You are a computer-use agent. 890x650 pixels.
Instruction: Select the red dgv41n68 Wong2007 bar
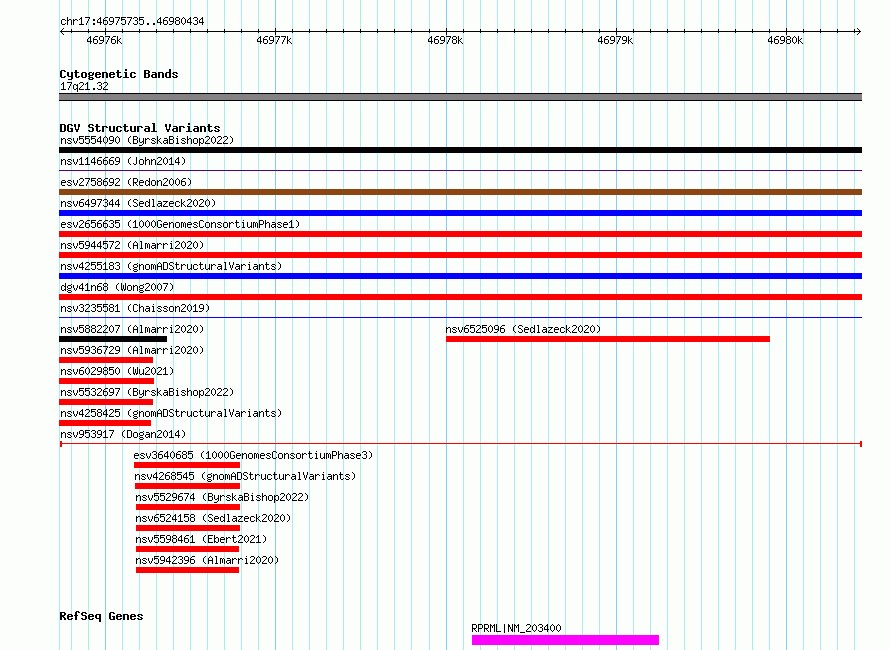coord(460,297)
